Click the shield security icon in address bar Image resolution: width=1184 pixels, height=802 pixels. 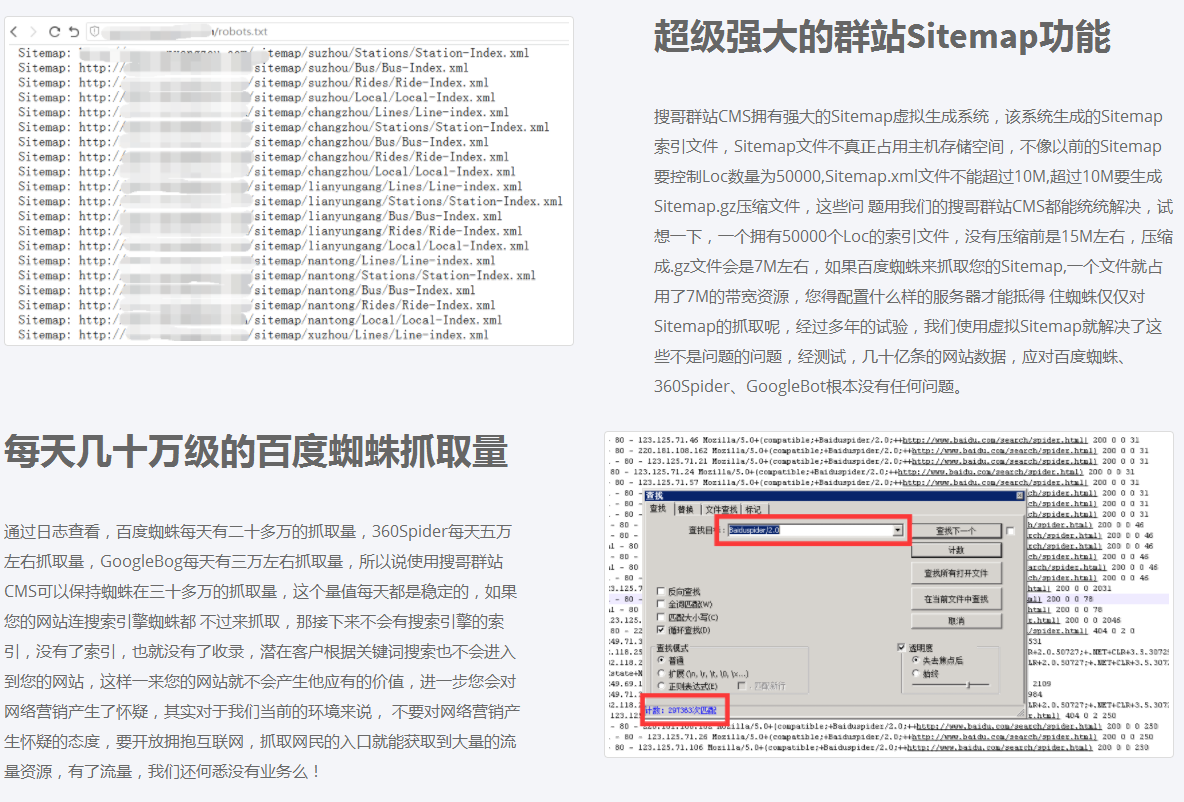[94, 32]
